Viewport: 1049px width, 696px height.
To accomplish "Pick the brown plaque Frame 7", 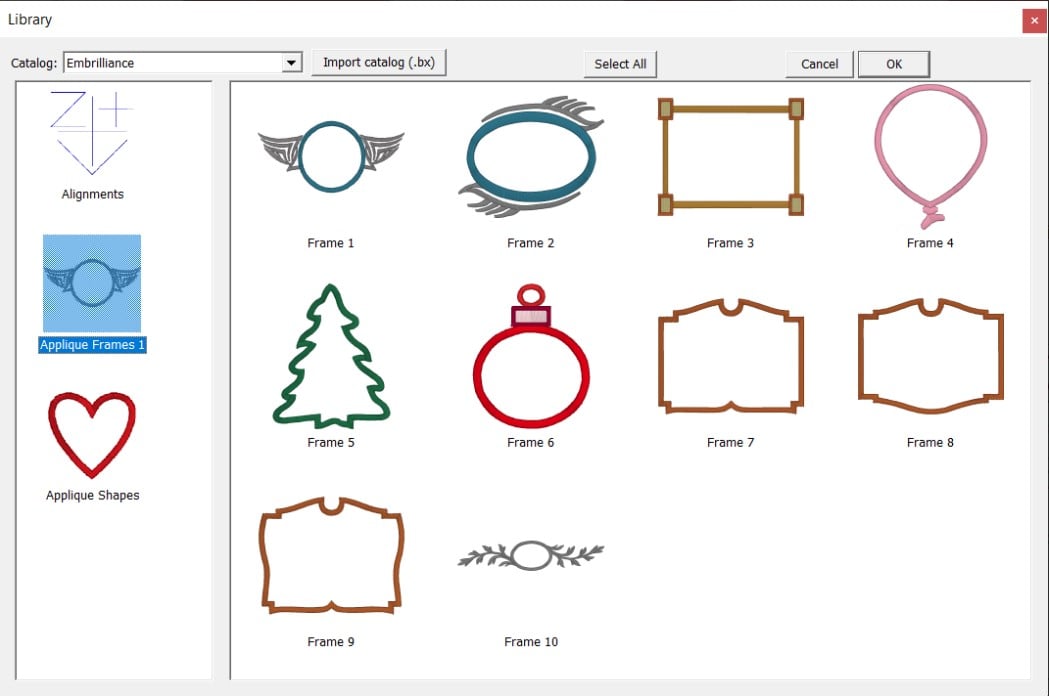I will [x=731, y=355].
